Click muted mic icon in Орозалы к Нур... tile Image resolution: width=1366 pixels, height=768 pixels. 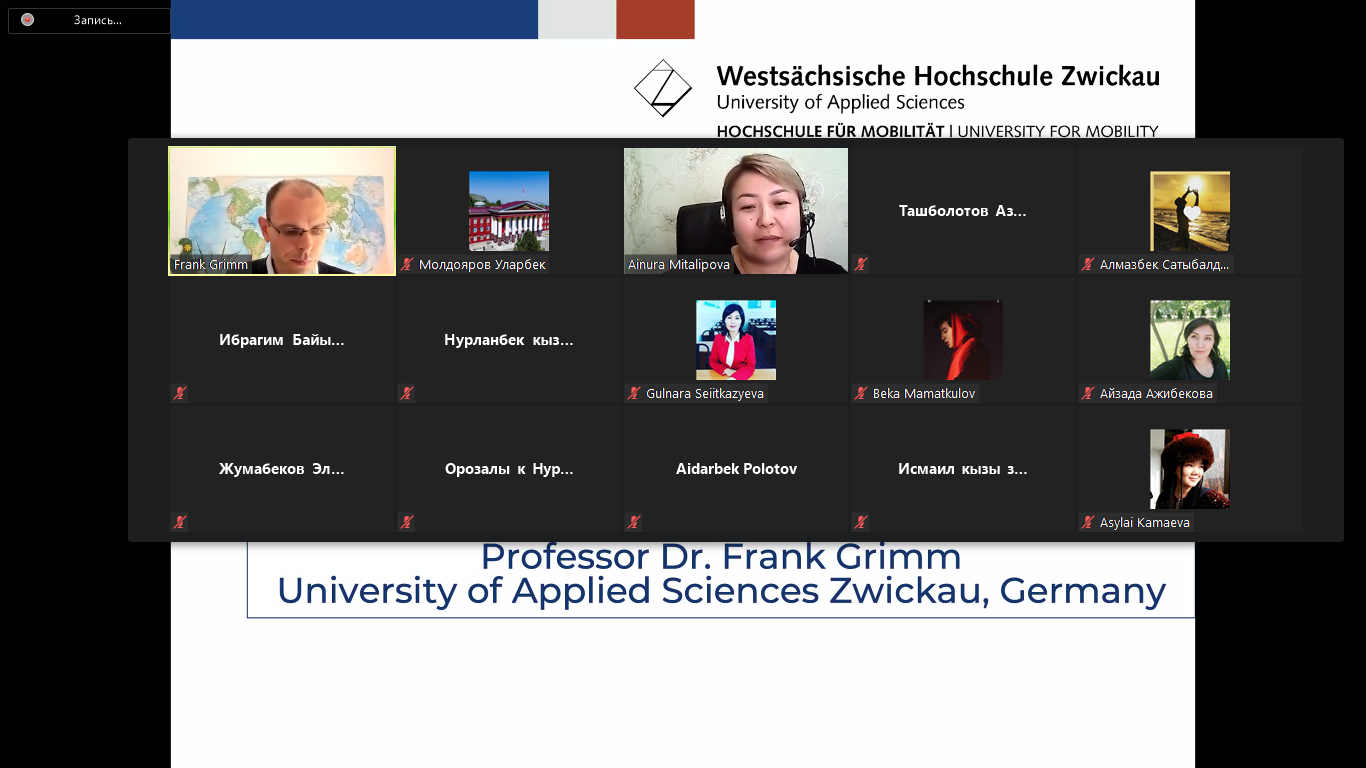(x=407, y=522)
